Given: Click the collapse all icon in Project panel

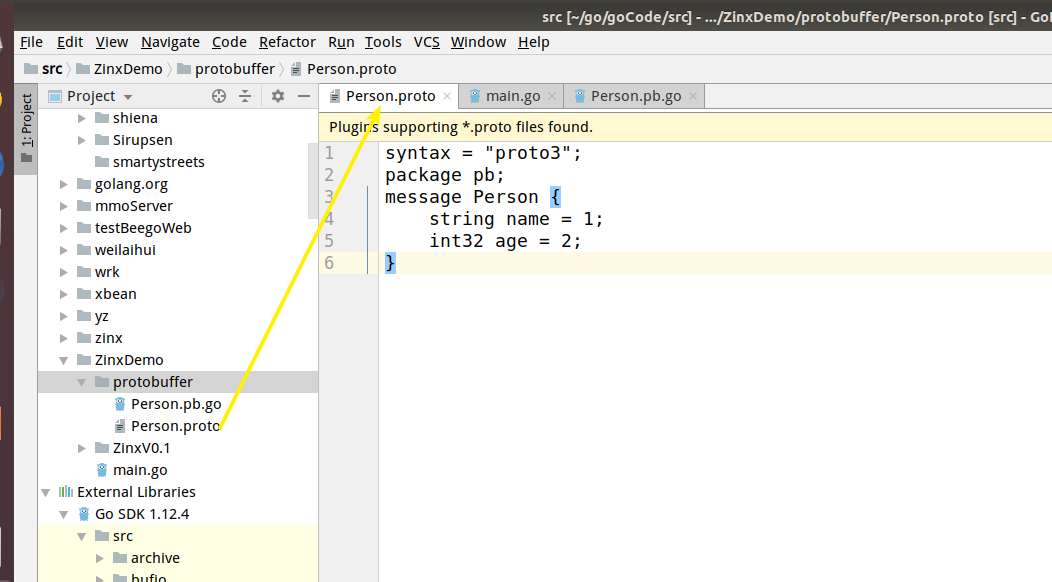Looking at the screenshot, I should pyautogui.click(x=245, y=96).
